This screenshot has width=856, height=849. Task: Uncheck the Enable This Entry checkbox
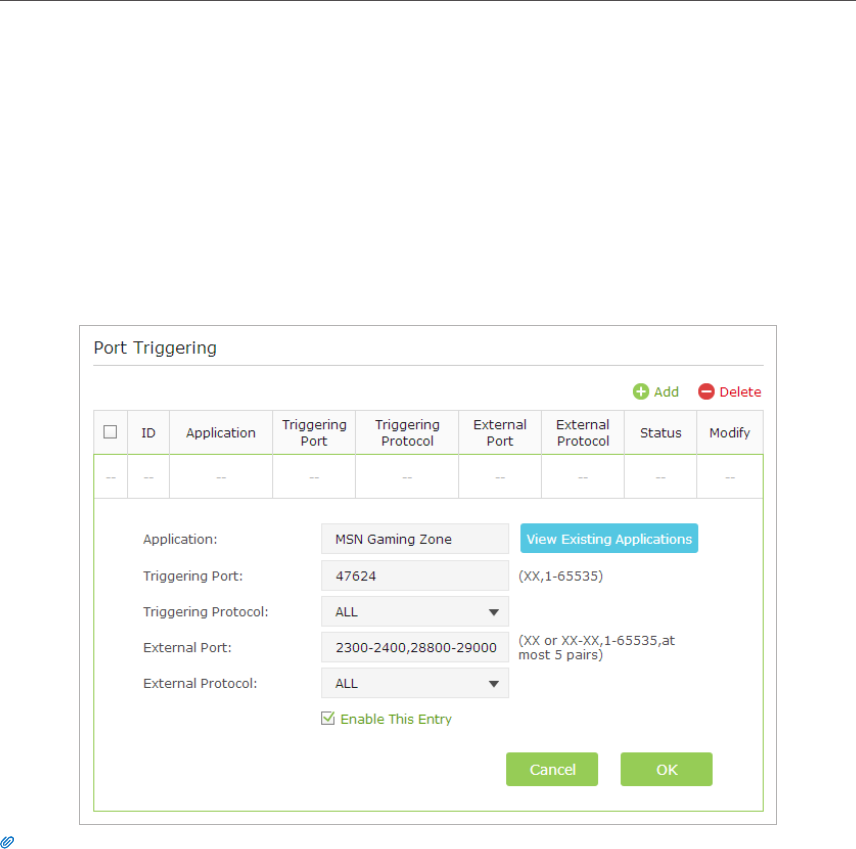pyautogui.click(x=328, y=718)
